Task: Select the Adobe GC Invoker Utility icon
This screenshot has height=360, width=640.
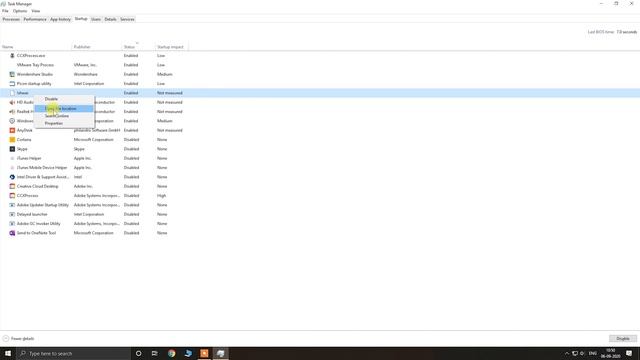Action: [x=12, y=224]
